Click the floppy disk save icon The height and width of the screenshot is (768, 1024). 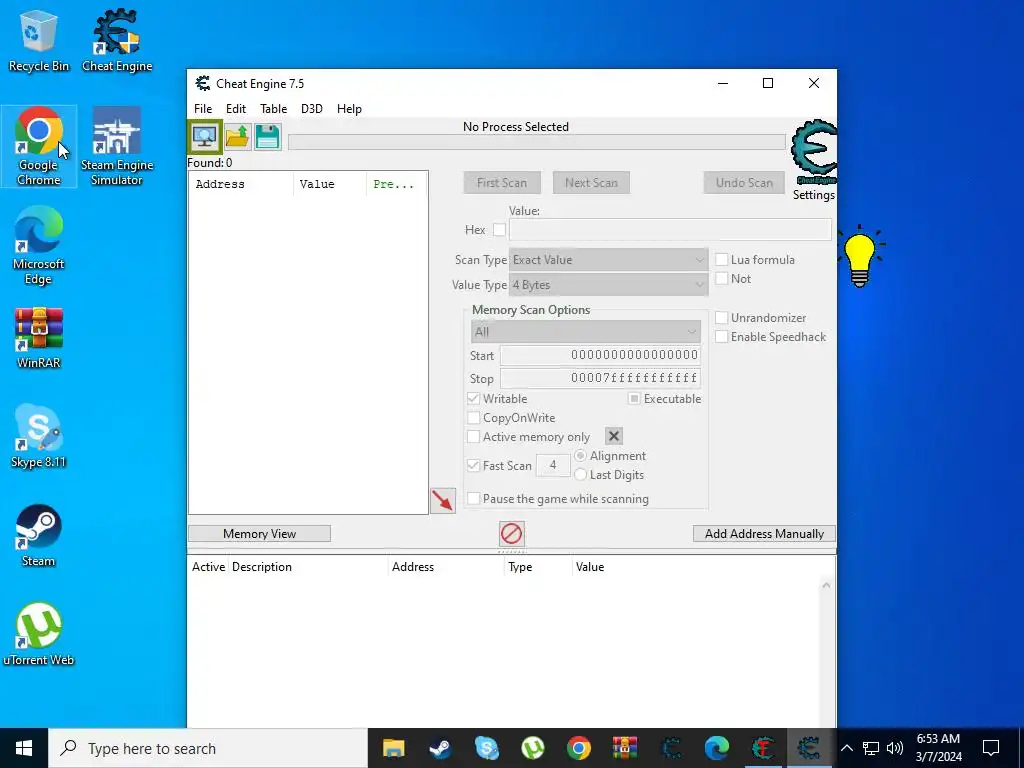pyautogui.click(x=268, y=137)
